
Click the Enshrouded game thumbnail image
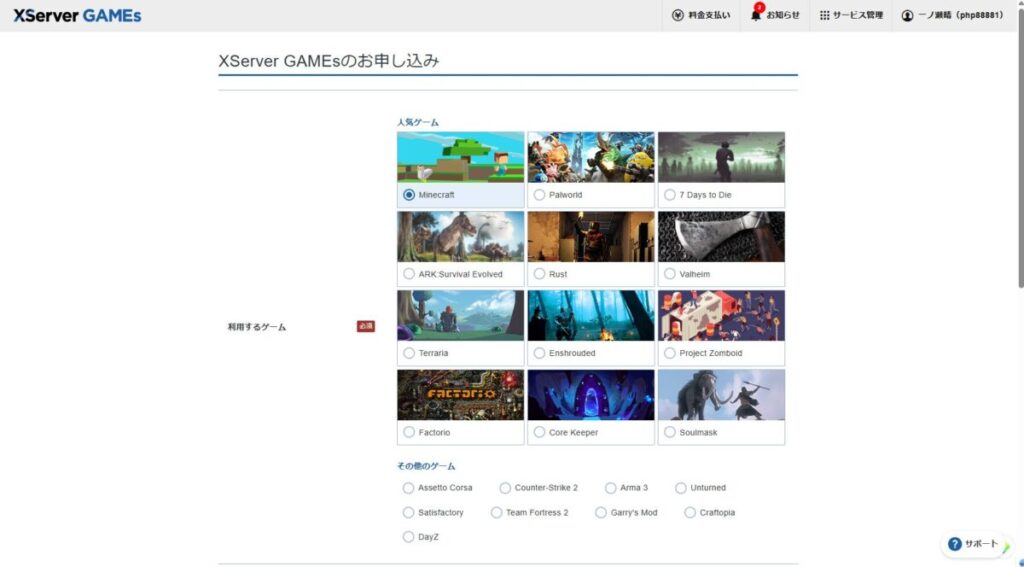click(x=591, y=316)
